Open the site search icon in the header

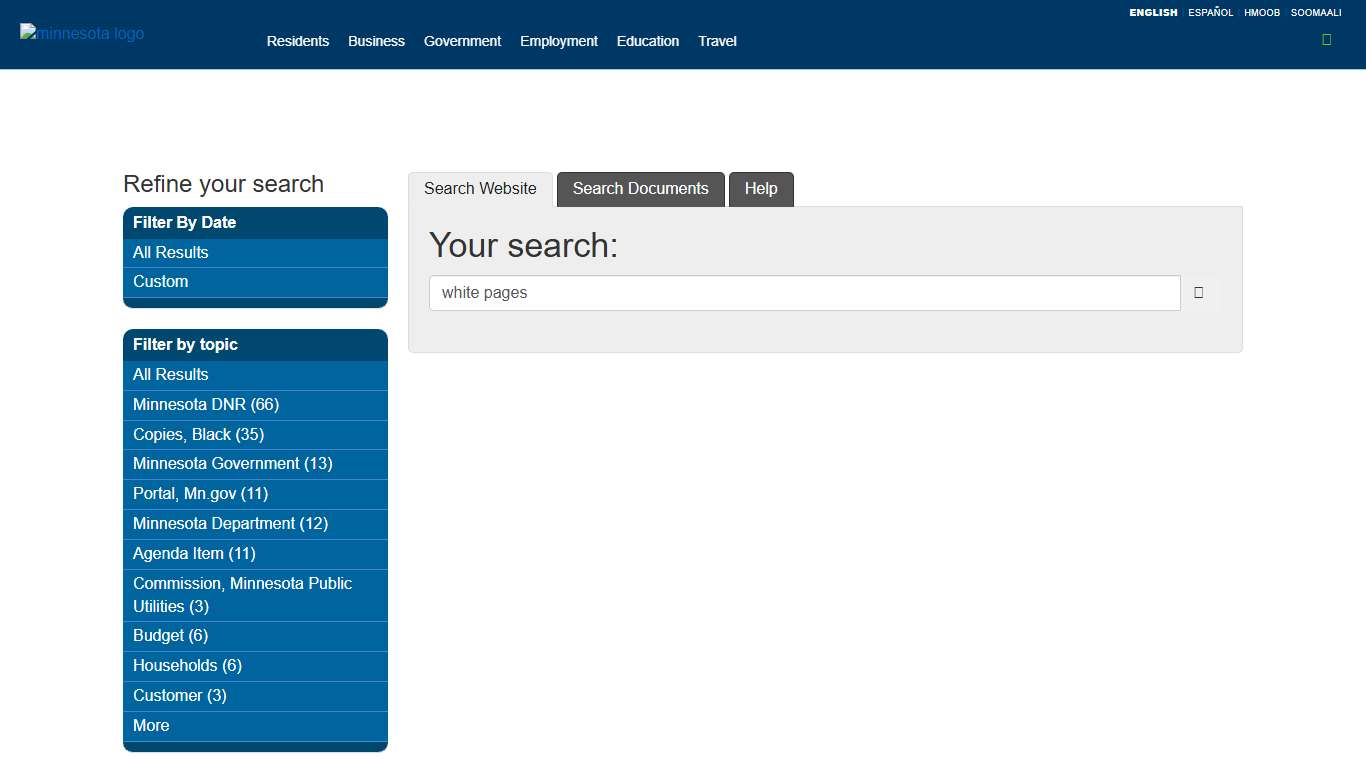tap(1326, 39)
